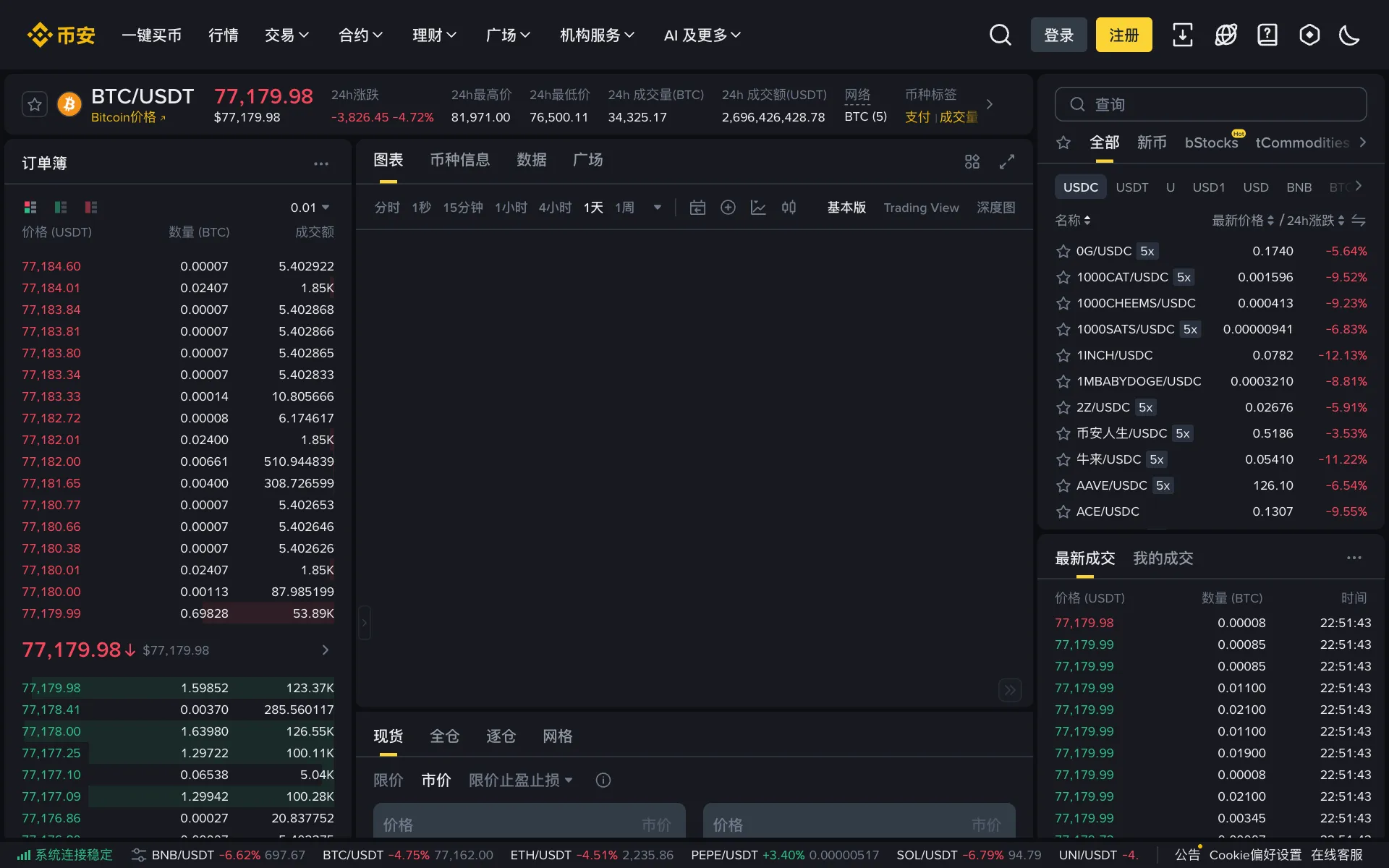Open recent trades three-dot options menu
Screen dimensions: 1389x868
(1354, 558)
